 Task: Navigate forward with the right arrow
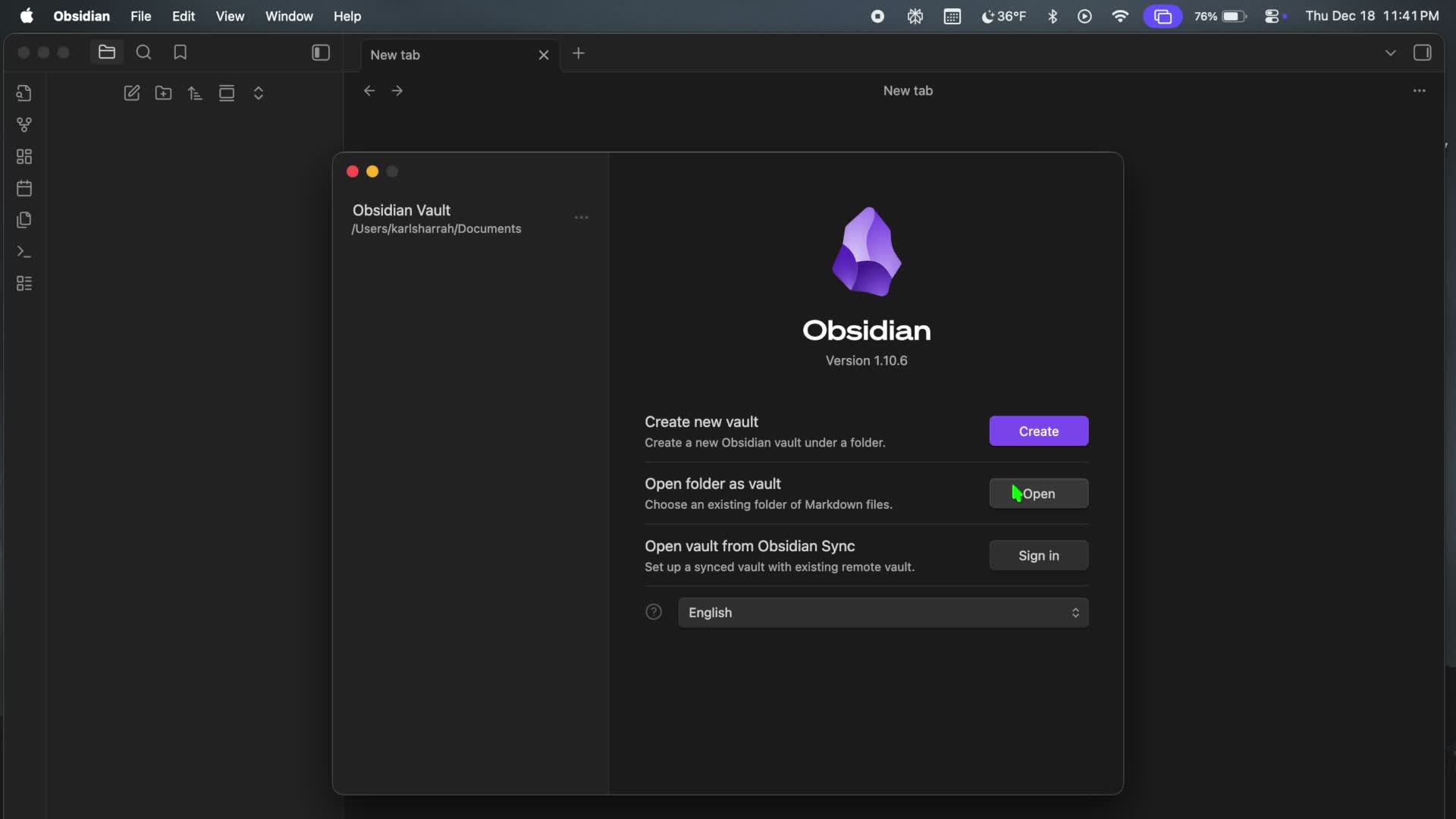point(397,90)
